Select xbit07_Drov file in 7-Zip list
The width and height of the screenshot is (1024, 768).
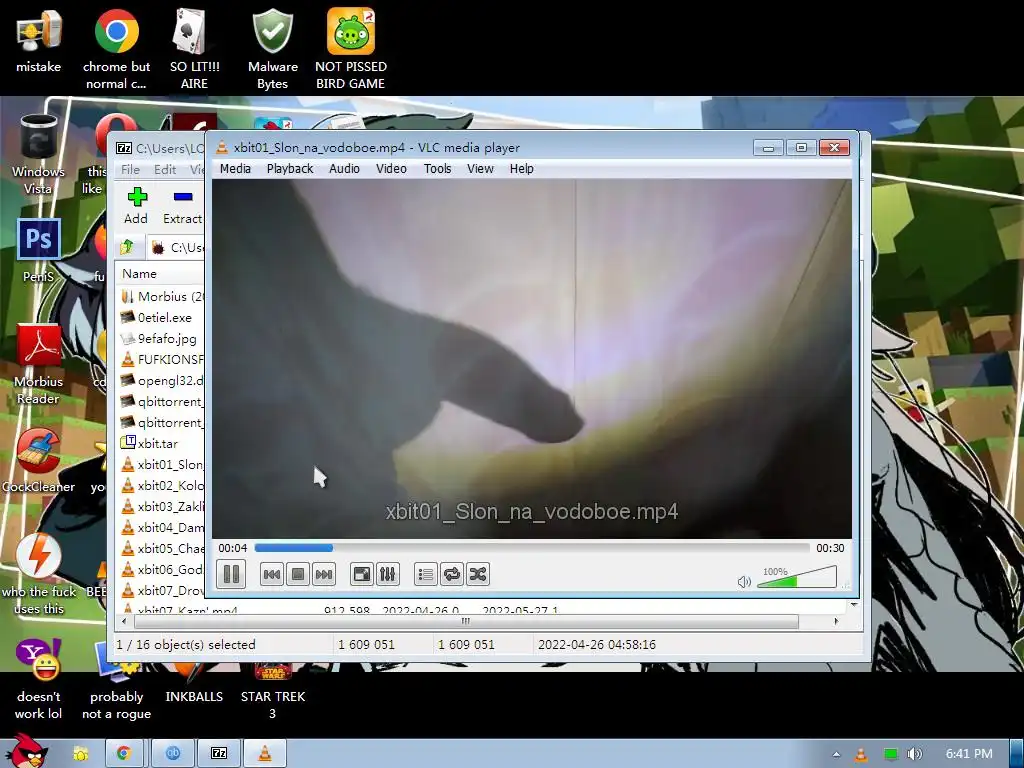click(x=162, y=590)
